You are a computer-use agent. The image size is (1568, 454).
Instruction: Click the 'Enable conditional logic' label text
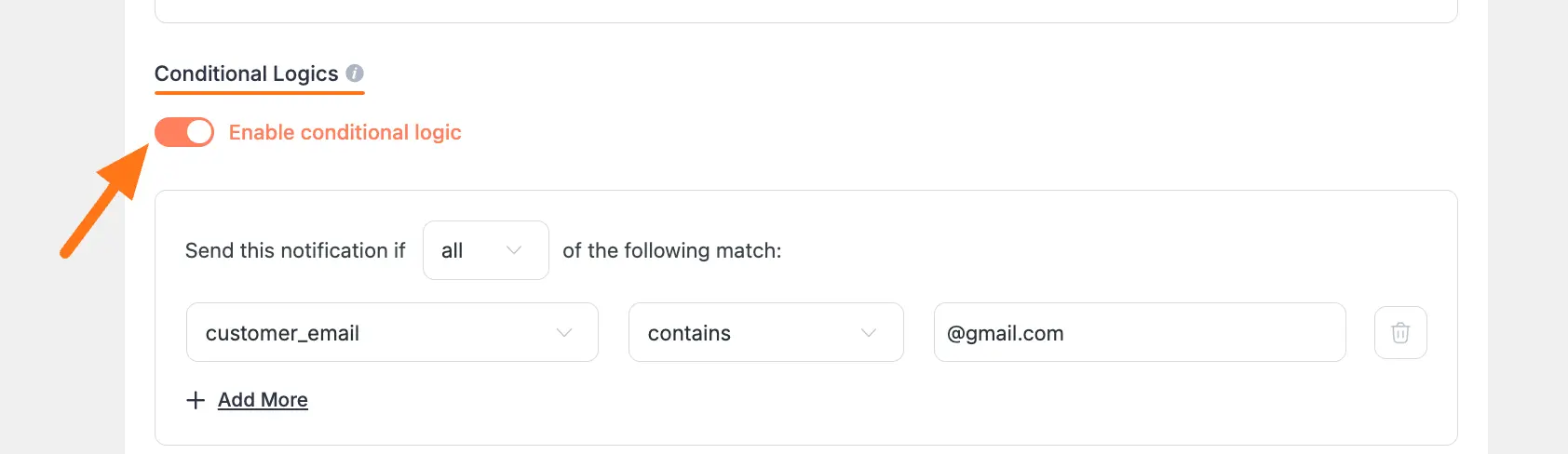(345, 132)
